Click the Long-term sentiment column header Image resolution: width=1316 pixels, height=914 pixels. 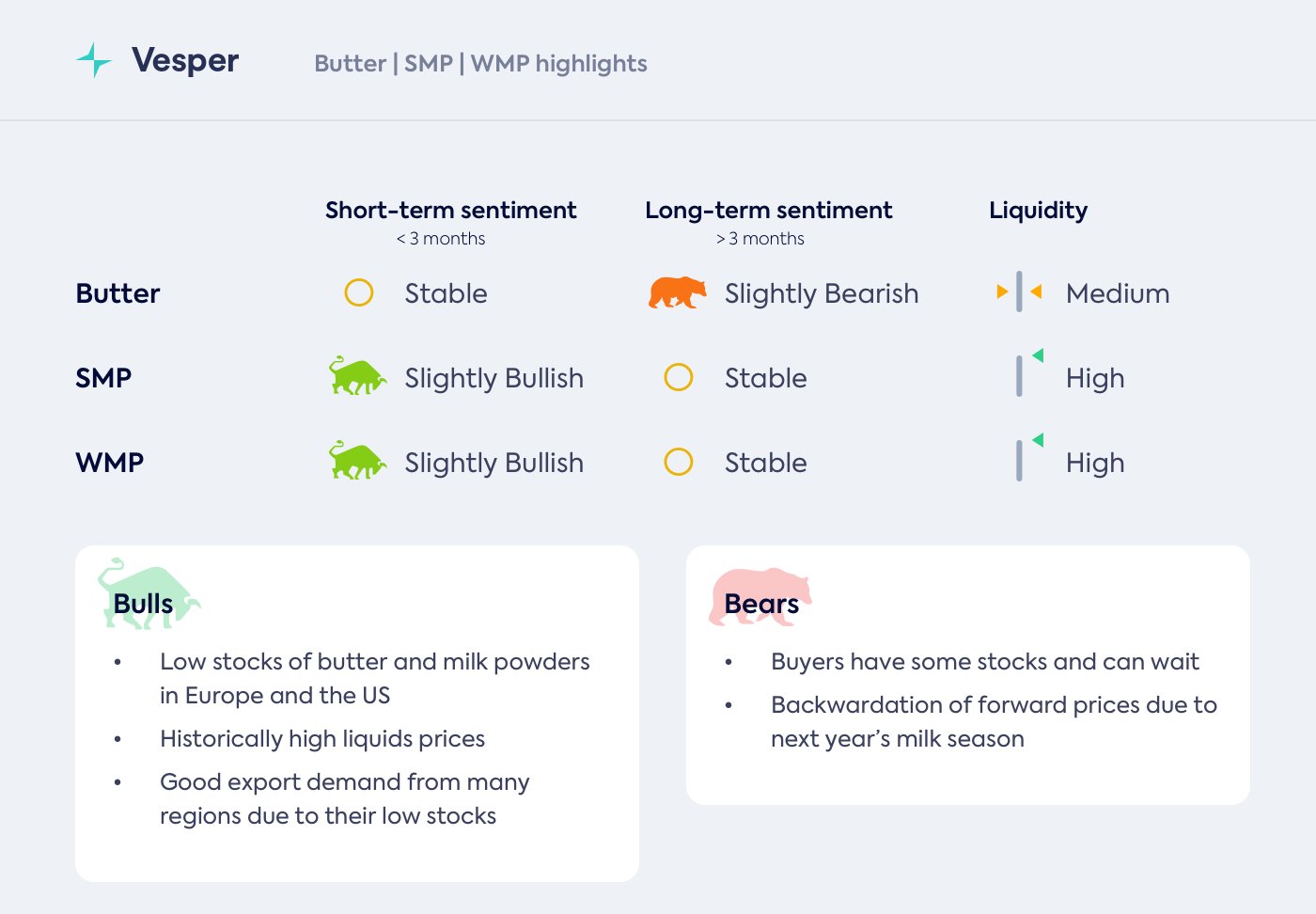coord(769,210)
